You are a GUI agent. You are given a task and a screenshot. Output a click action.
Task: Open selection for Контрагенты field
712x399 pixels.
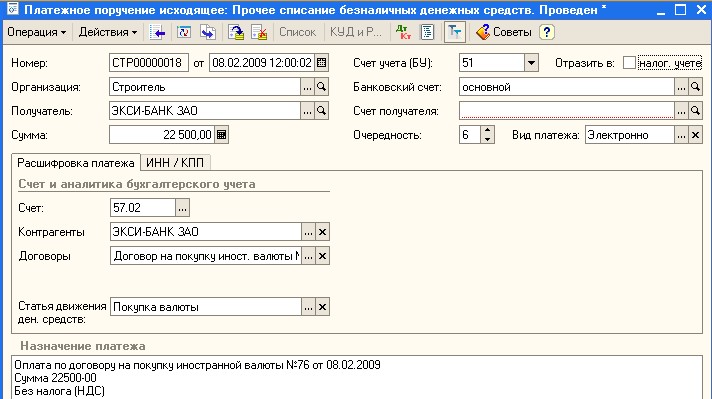click(308, 232)
